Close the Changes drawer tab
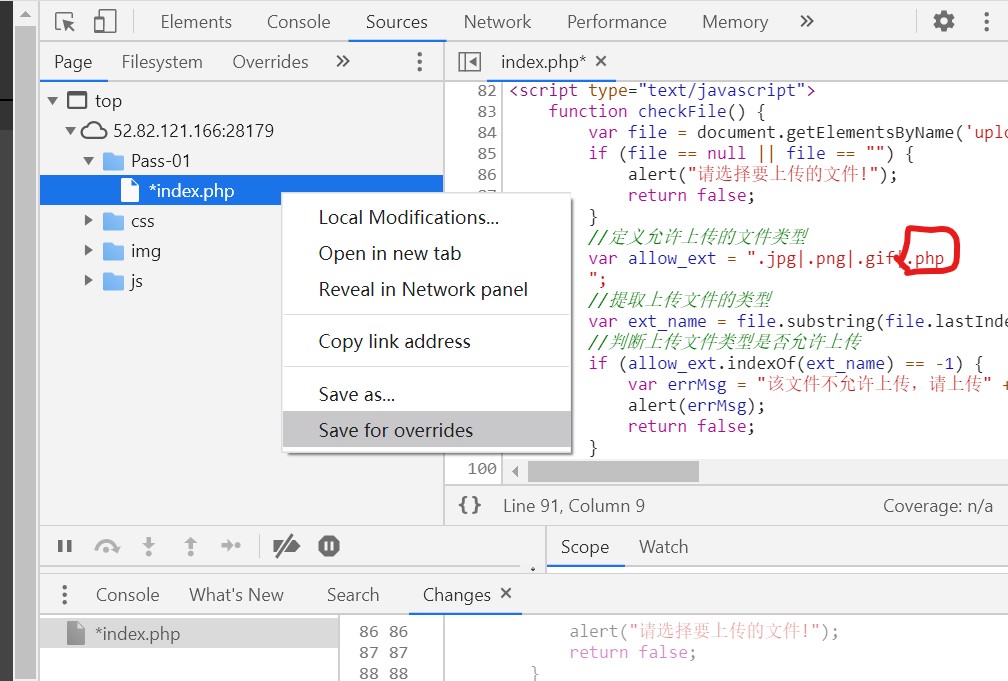The image size is (1008, 681). tap(506, 593)
